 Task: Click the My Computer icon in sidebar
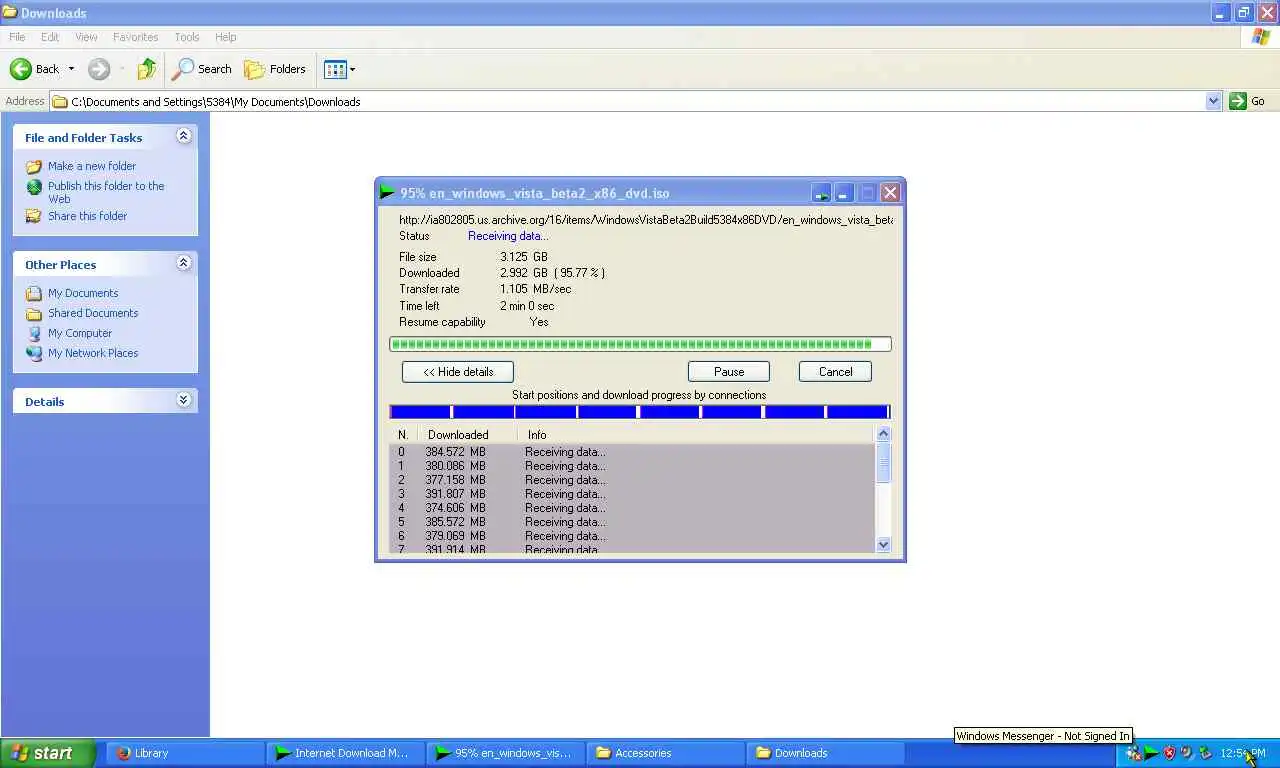(x=34, y=333)
